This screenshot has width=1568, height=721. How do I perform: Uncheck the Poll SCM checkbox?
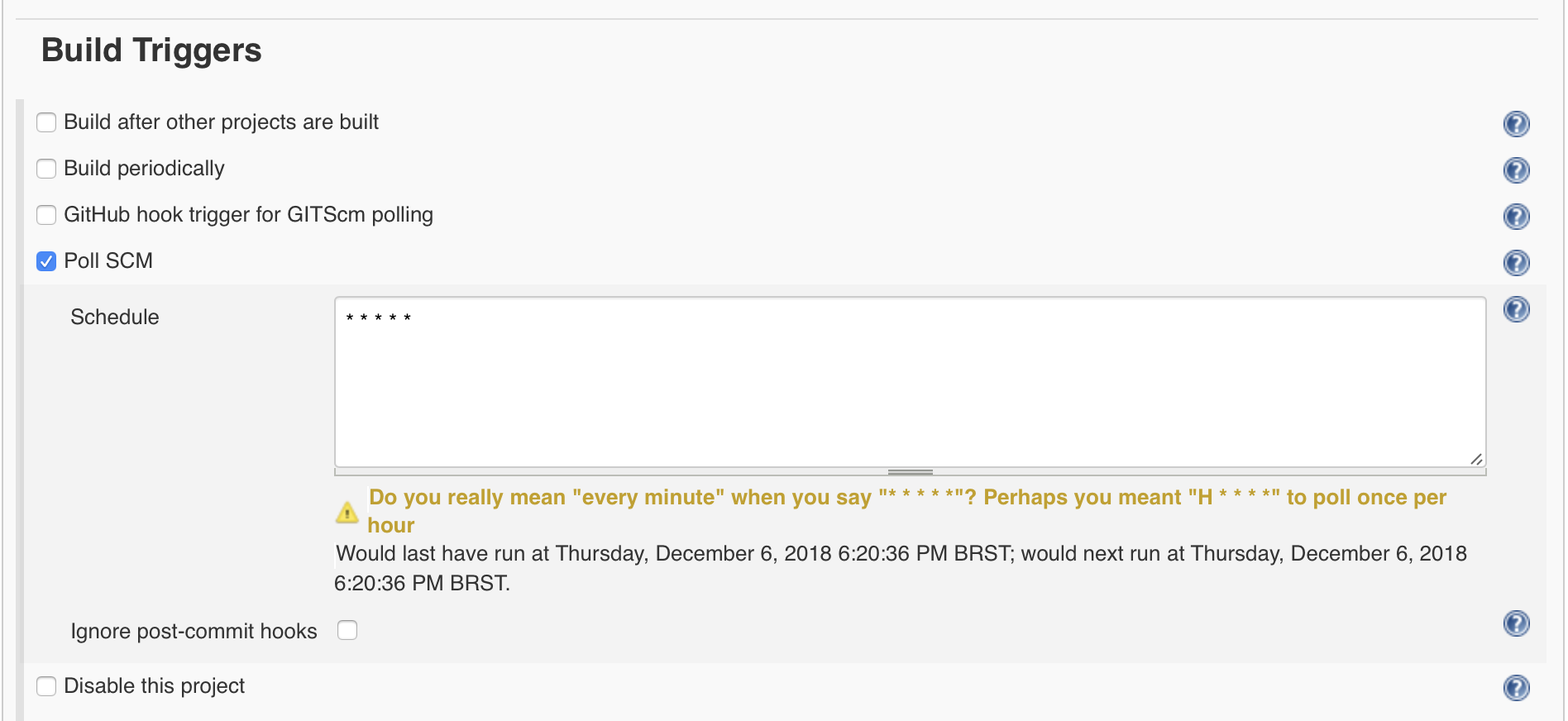[x=46, y=261]
